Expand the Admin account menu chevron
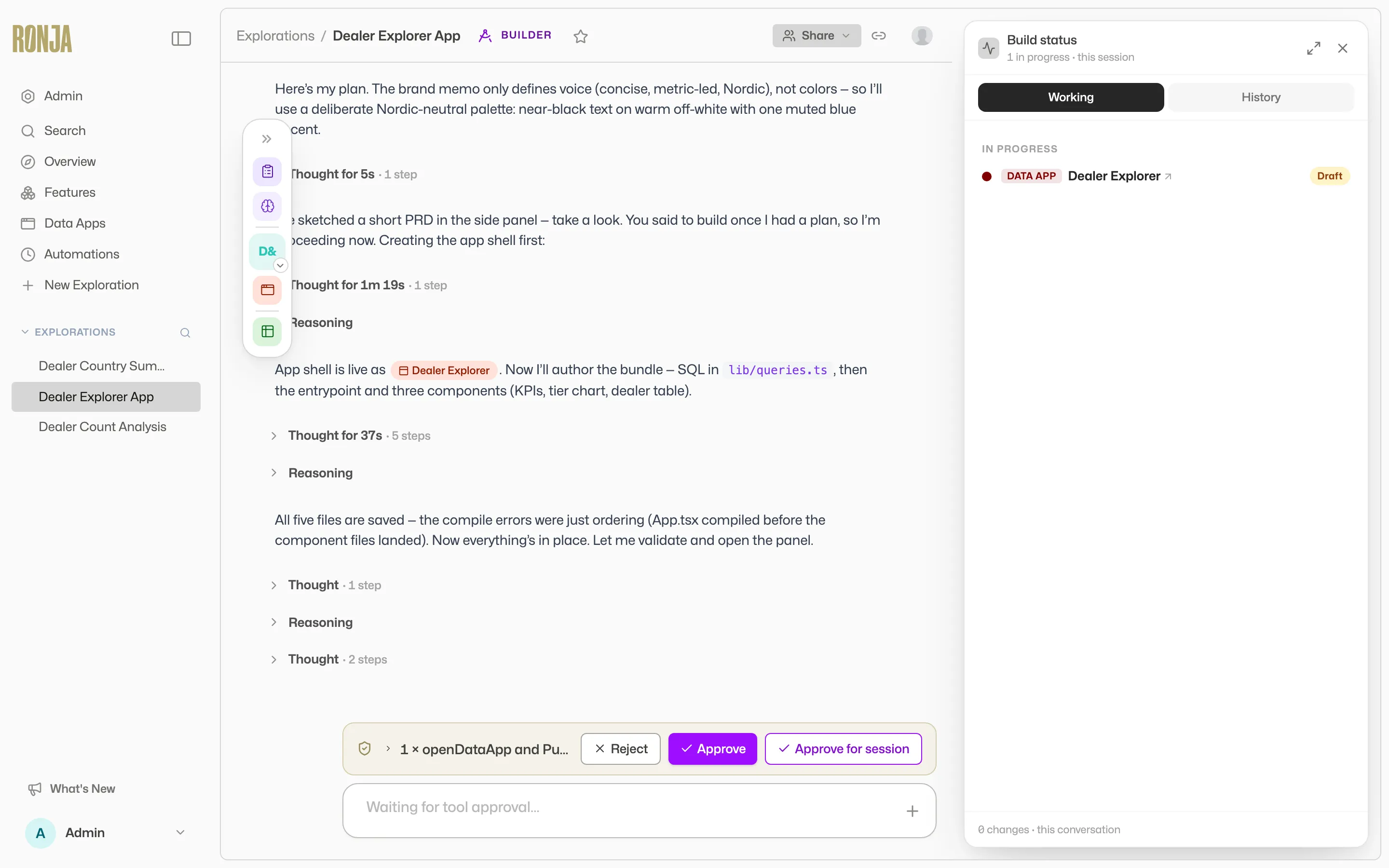This screenshot has width=1389, height=868. pyautogui.click(x=180, y=832)
